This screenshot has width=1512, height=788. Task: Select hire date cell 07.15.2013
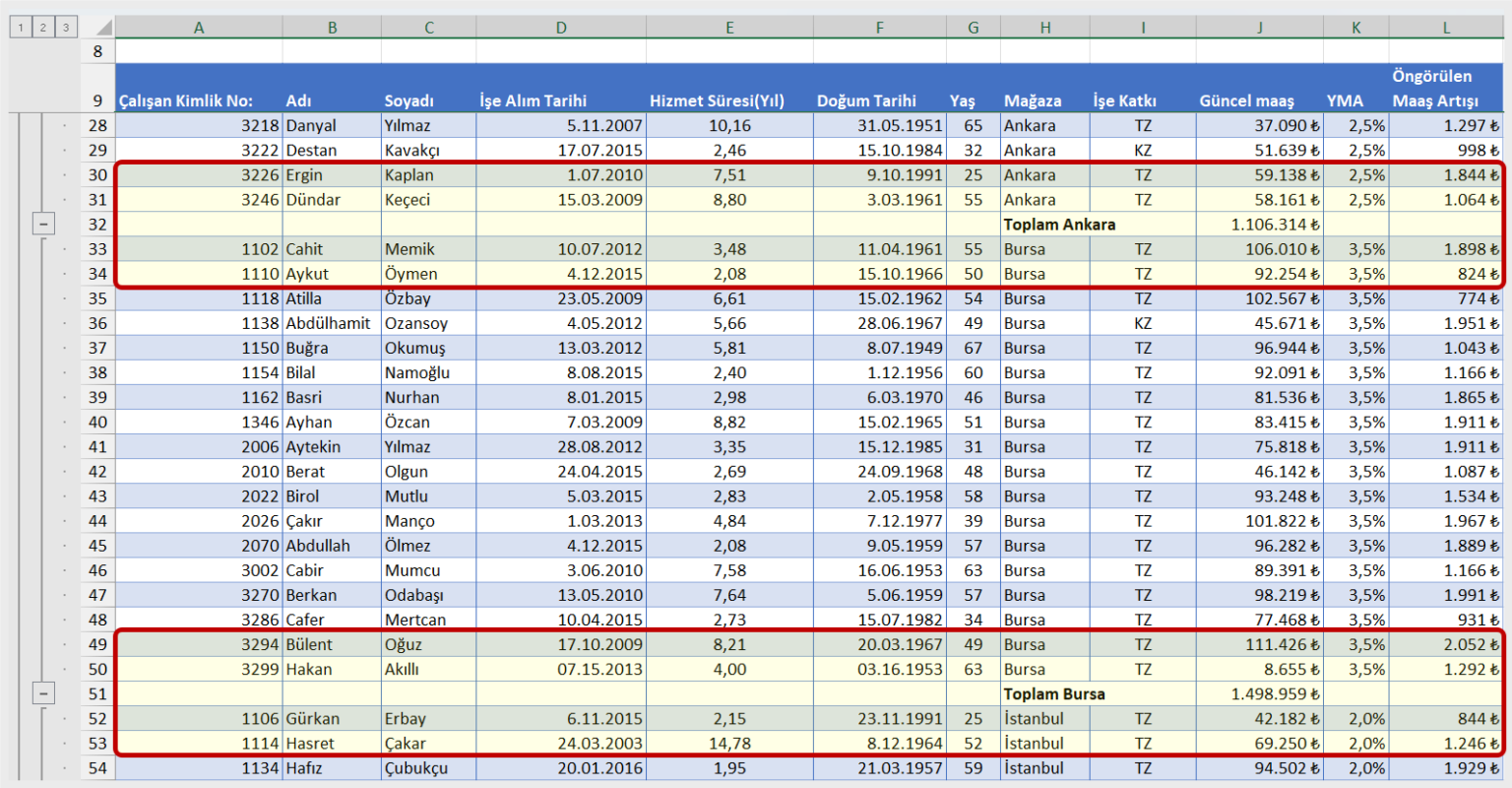point(561,669)
